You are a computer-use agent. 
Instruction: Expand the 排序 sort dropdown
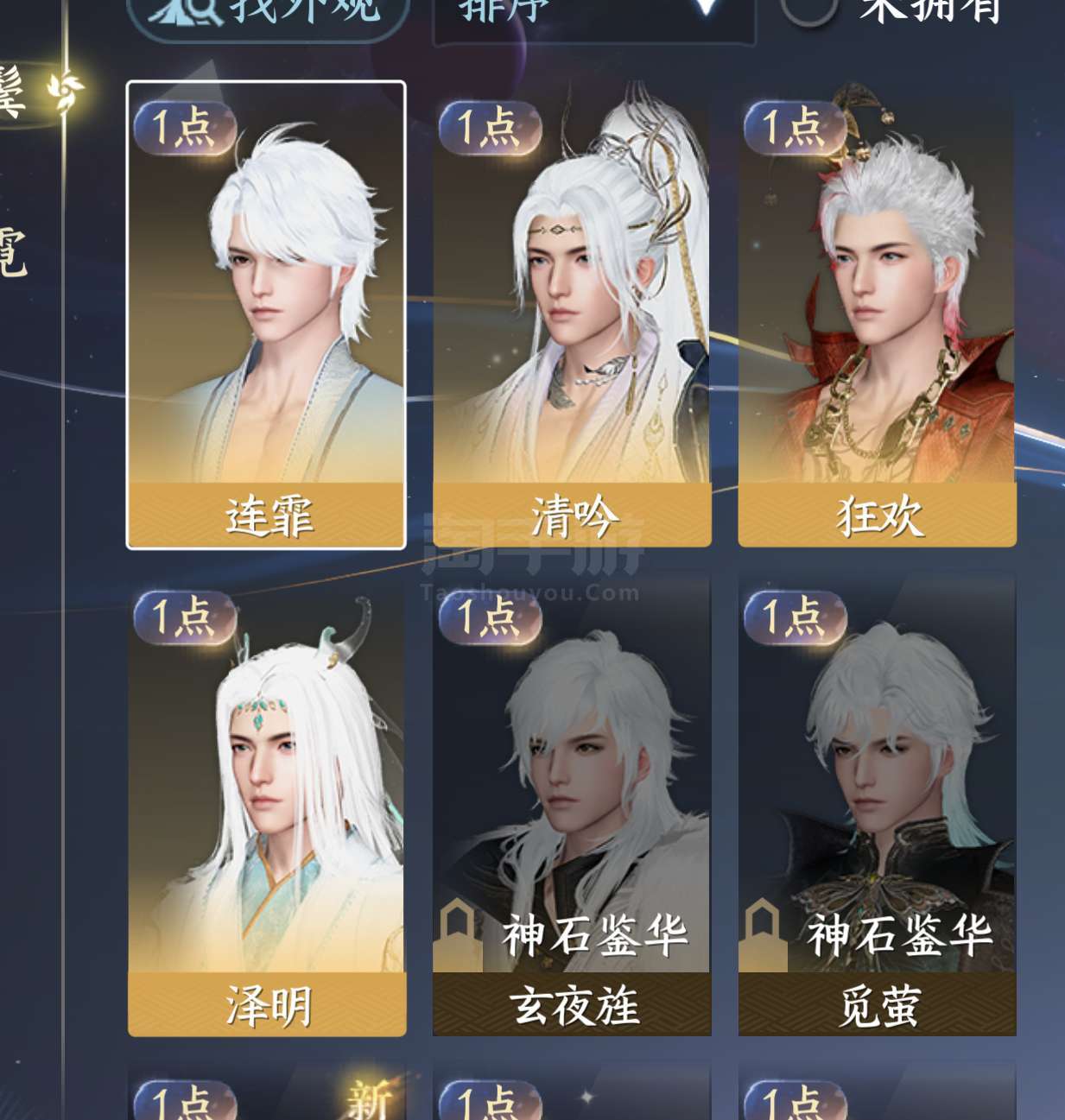[594, 17]
